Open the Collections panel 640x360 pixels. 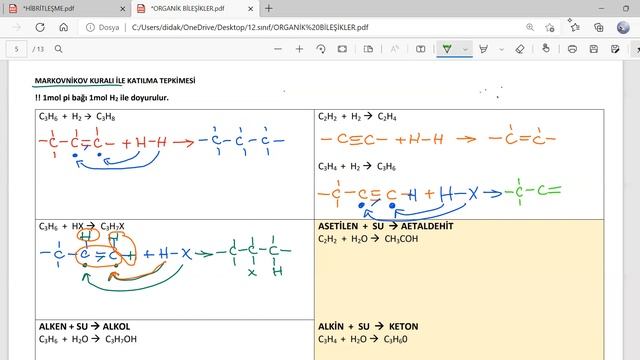[x=599, y=27]
